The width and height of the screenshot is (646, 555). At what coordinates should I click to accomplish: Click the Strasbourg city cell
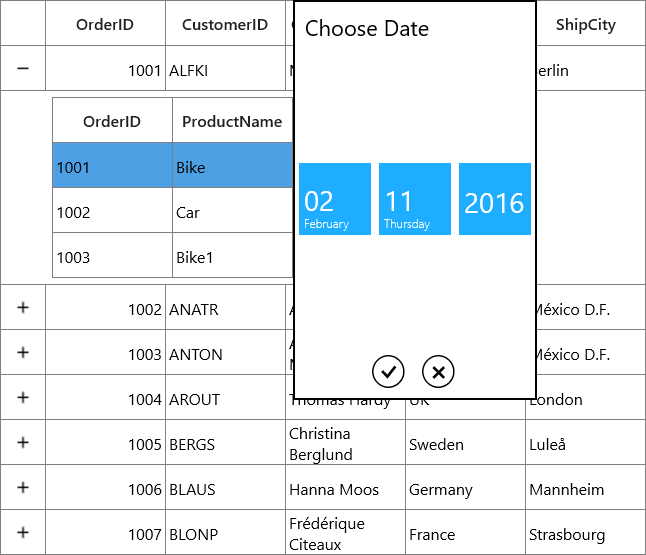tap(585, 532)
